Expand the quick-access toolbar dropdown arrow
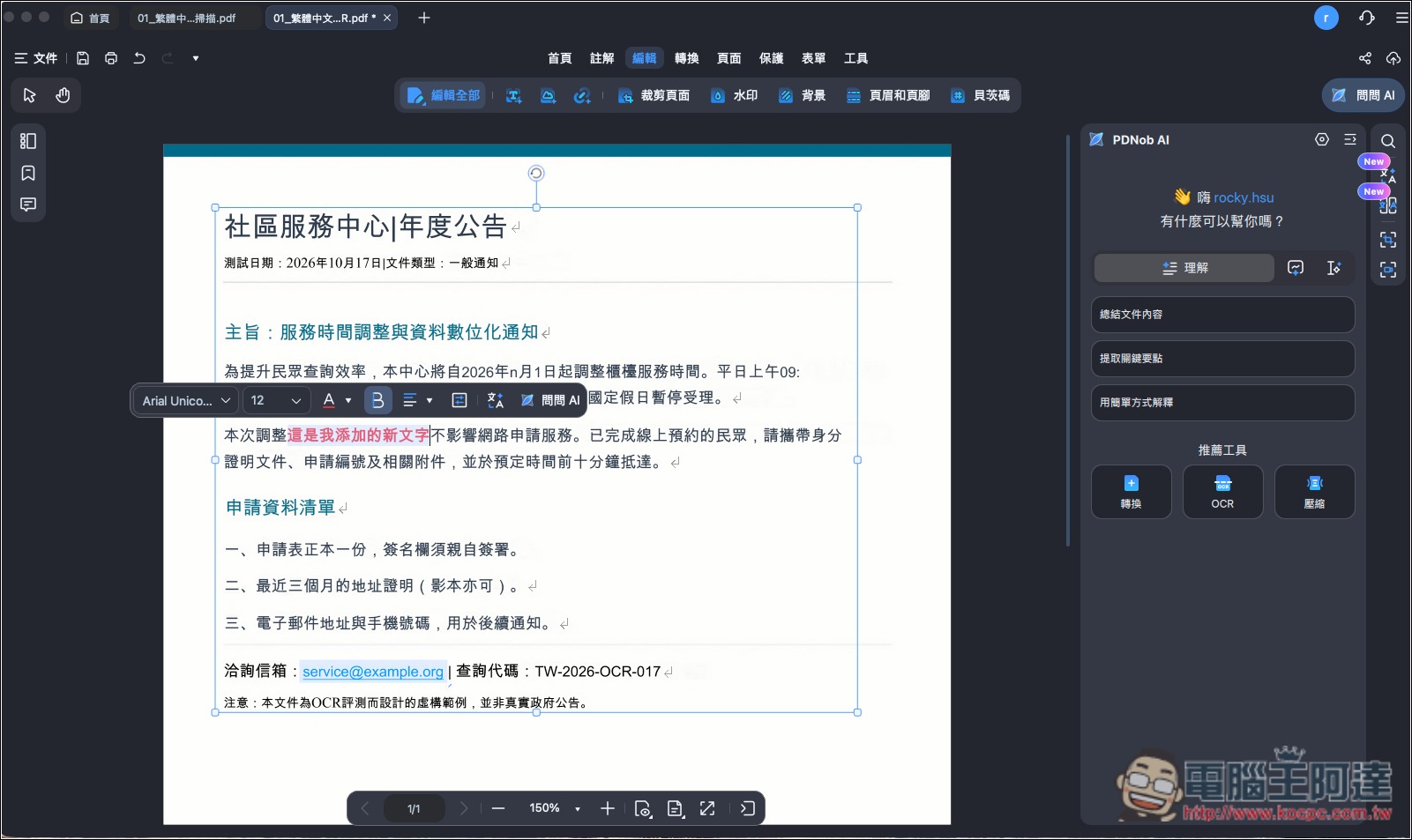This screenshot has height=840, width=1412. coord(196,58)
